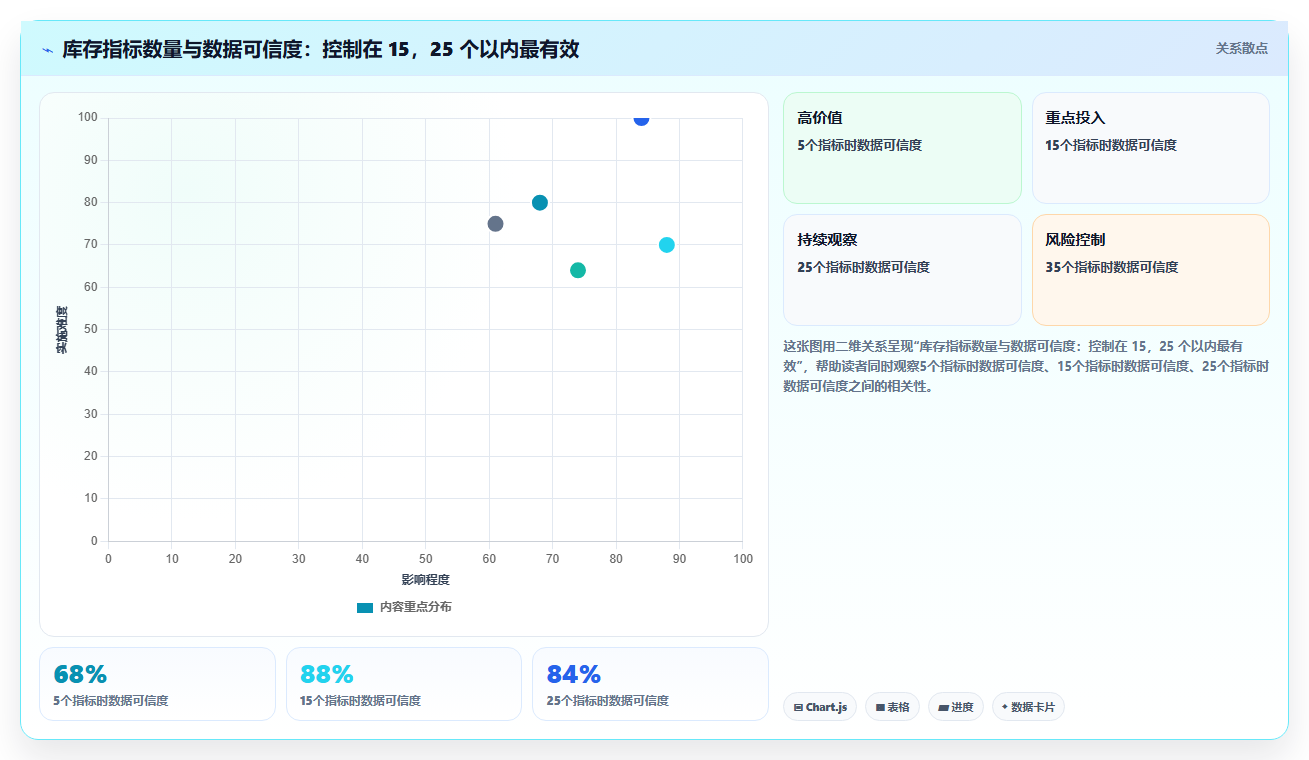Open the 高价值 card

[x=902, y=148]
